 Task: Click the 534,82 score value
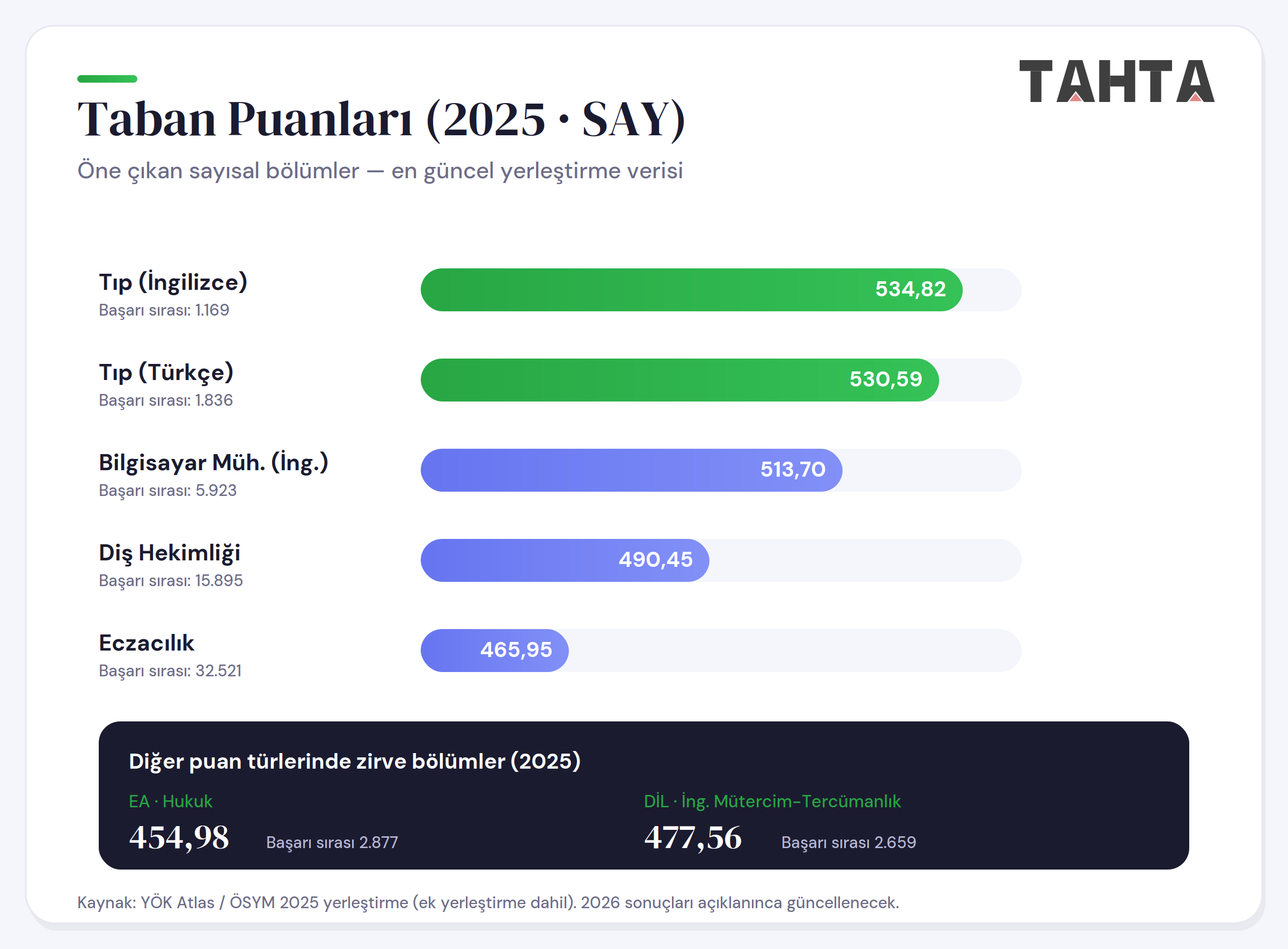pyautogui.click(x=910, y=289)
